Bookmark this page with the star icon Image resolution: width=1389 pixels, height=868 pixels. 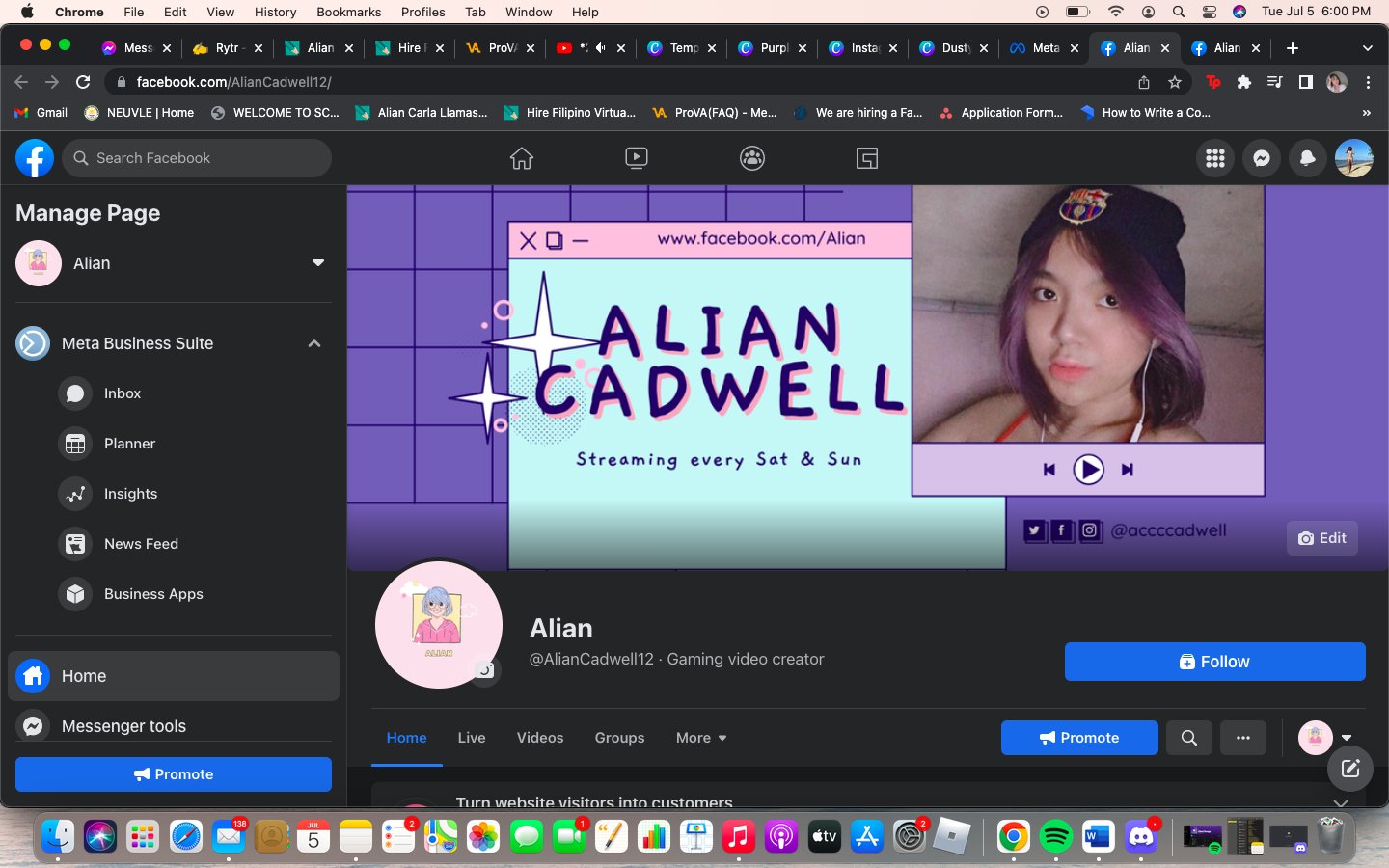[1175, 82]
